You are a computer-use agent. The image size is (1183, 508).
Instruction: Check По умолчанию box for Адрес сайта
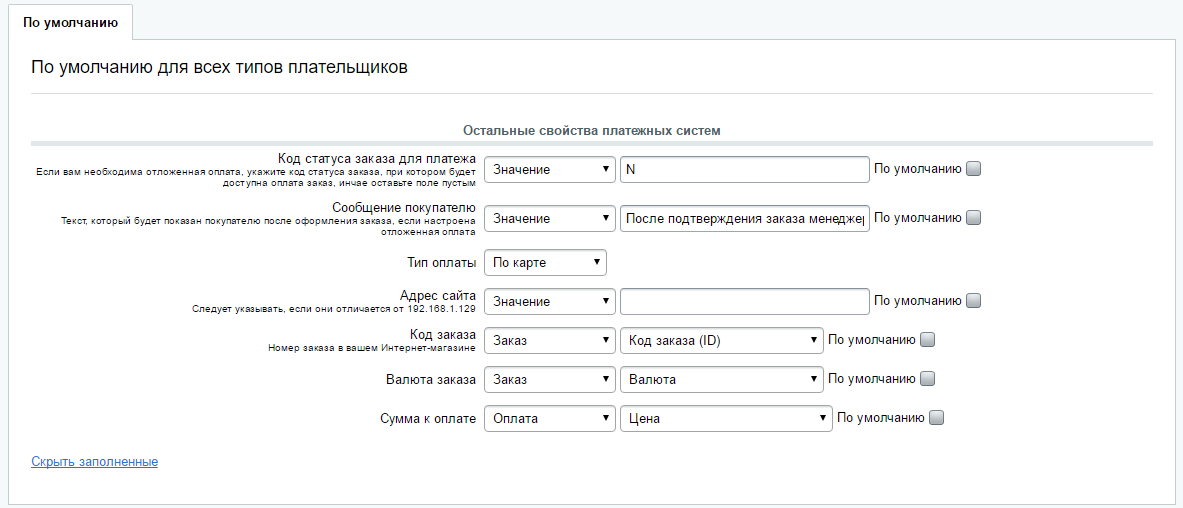tap(973, 300)
